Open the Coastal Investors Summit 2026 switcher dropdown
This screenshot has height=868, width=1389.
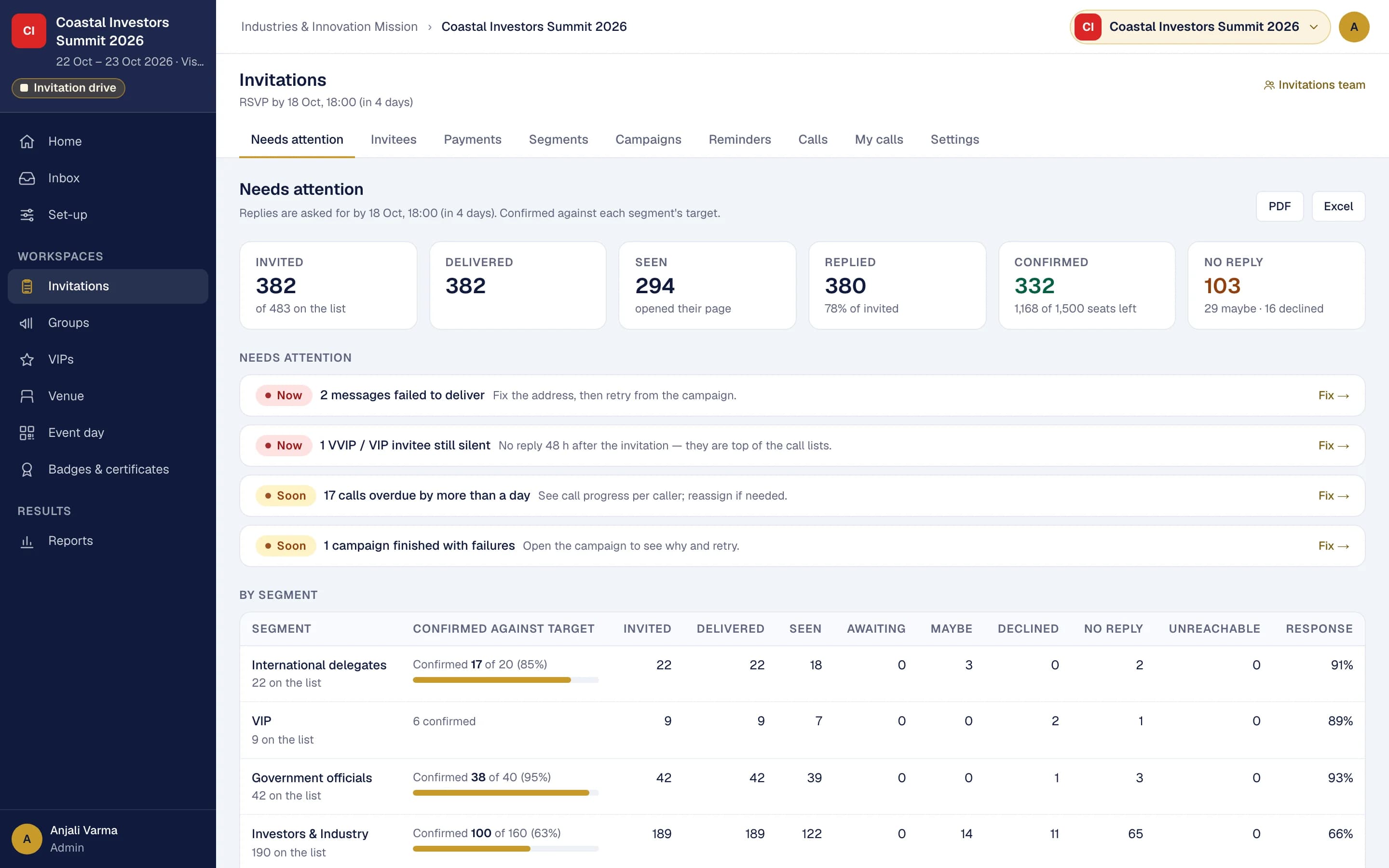point(1199,27)
